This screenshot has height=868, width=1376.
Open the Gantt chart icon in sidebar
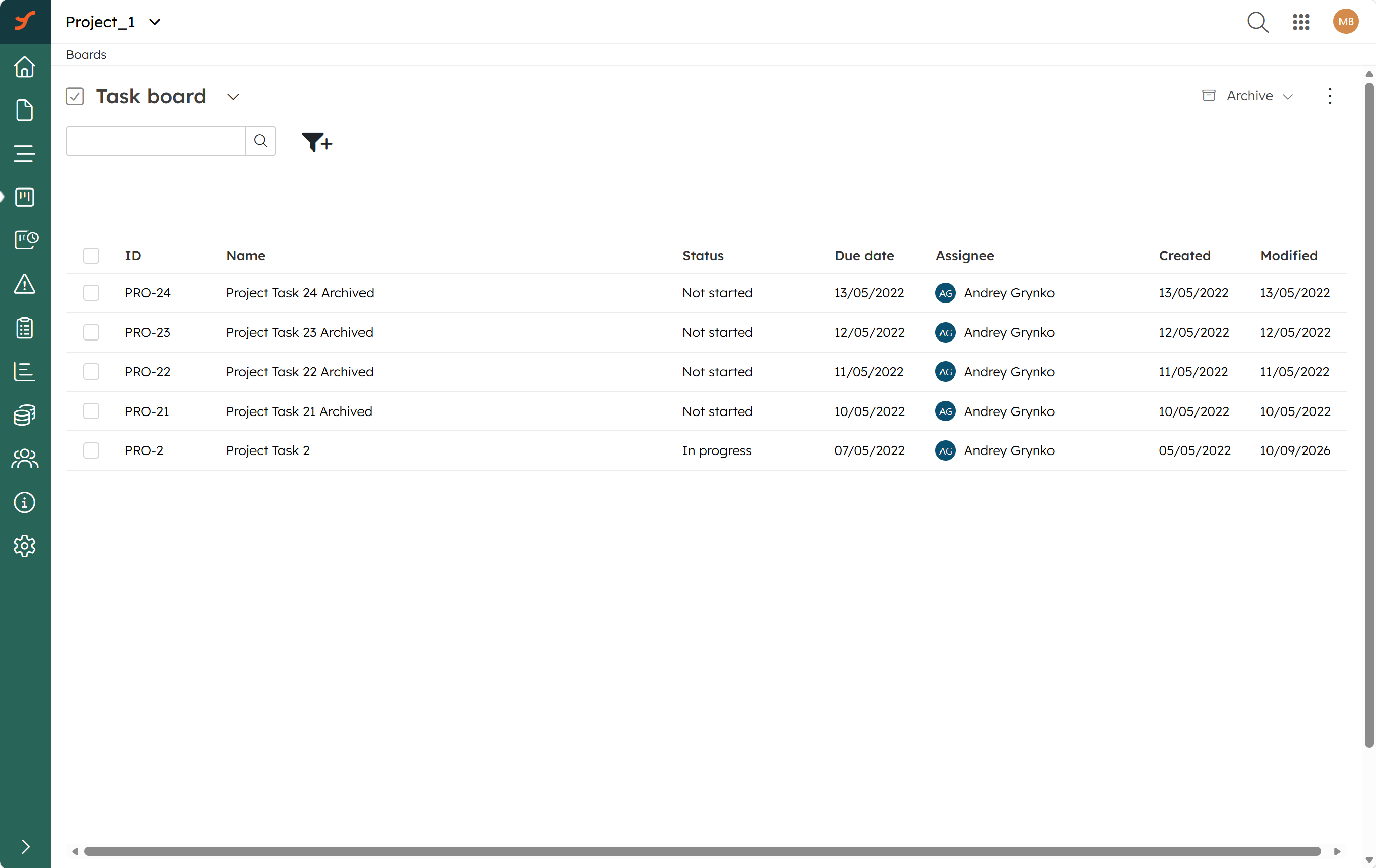tap(24, 371)
